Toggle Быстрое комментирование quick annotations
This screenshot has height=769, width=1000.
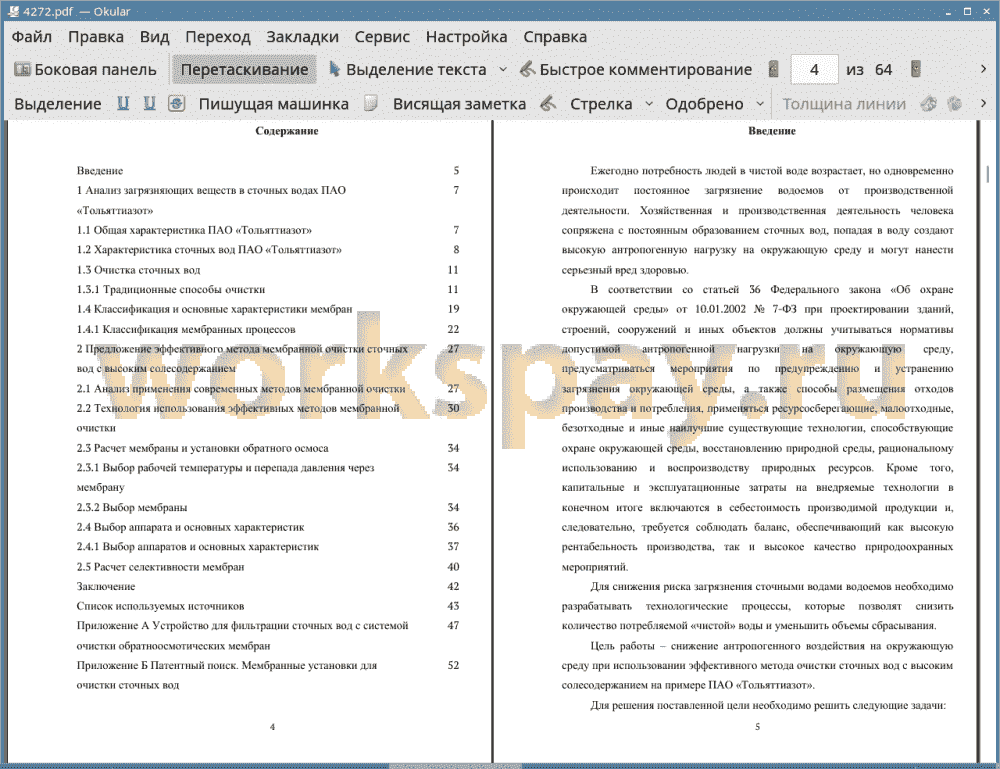click(x=636, y=70)
